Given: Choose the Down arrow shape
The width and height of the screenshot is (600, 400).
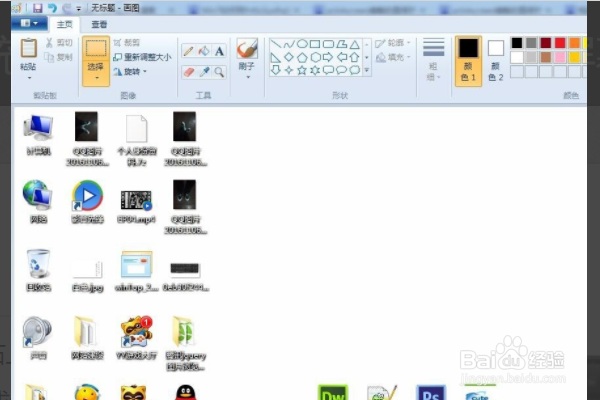Looking at the screenshot, I should (276, 70).
